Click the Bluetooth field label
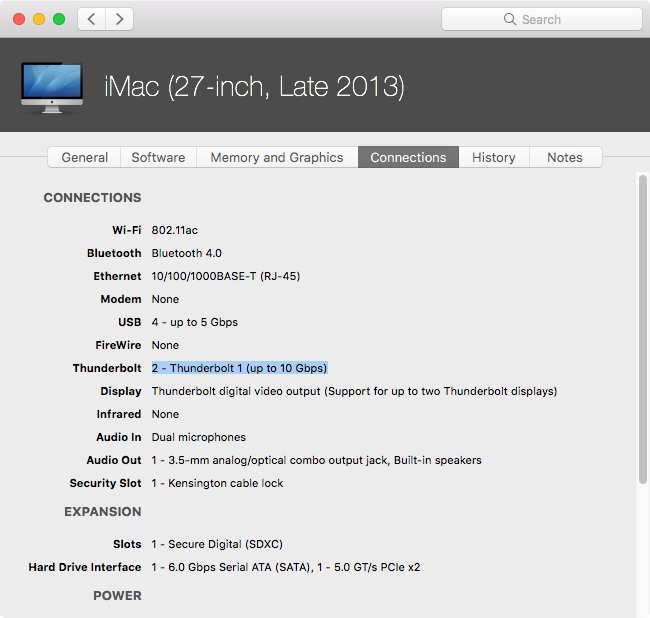 114,253
